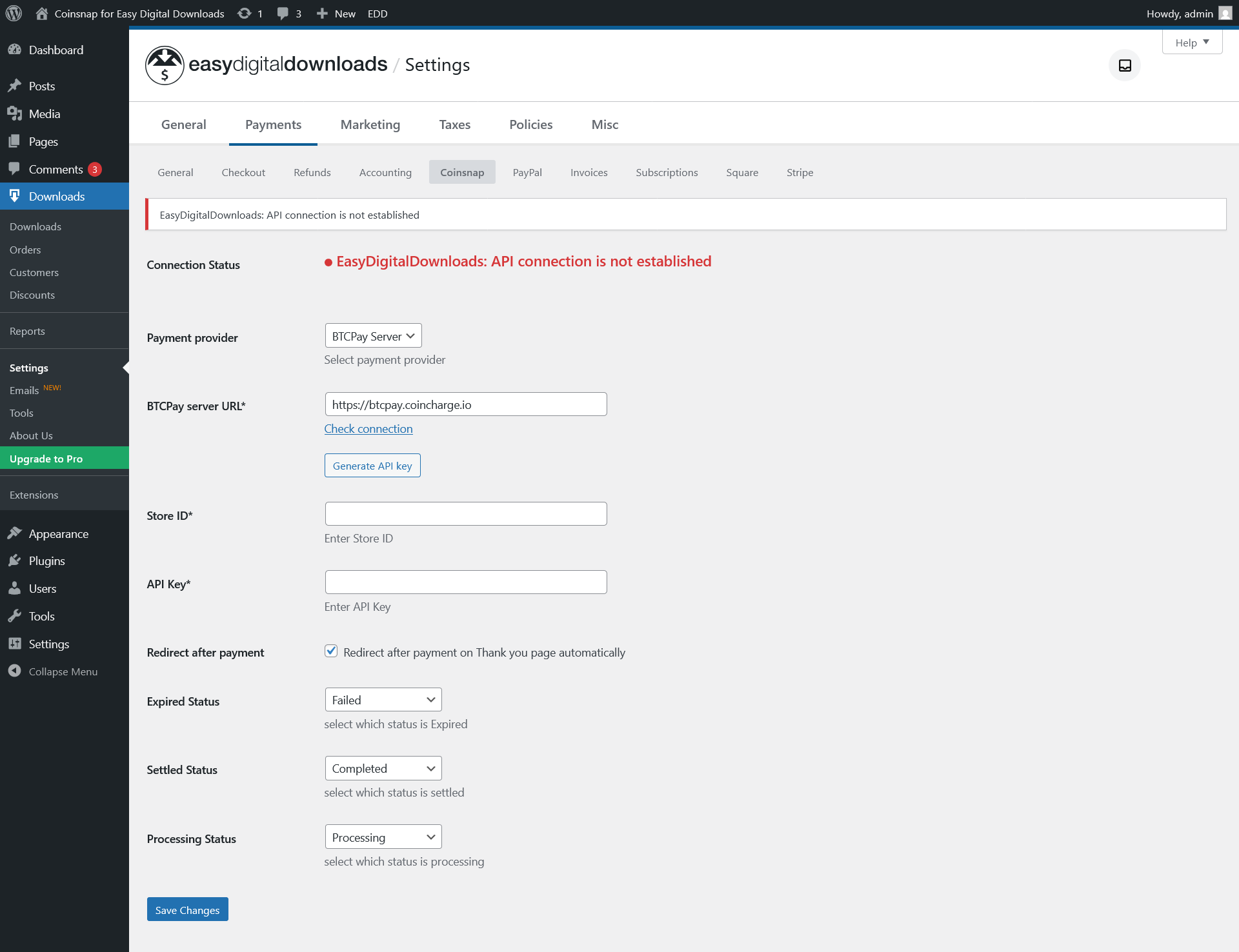Switch to the Marketing tab
The image size is (1239, 952).
(370, 124)
